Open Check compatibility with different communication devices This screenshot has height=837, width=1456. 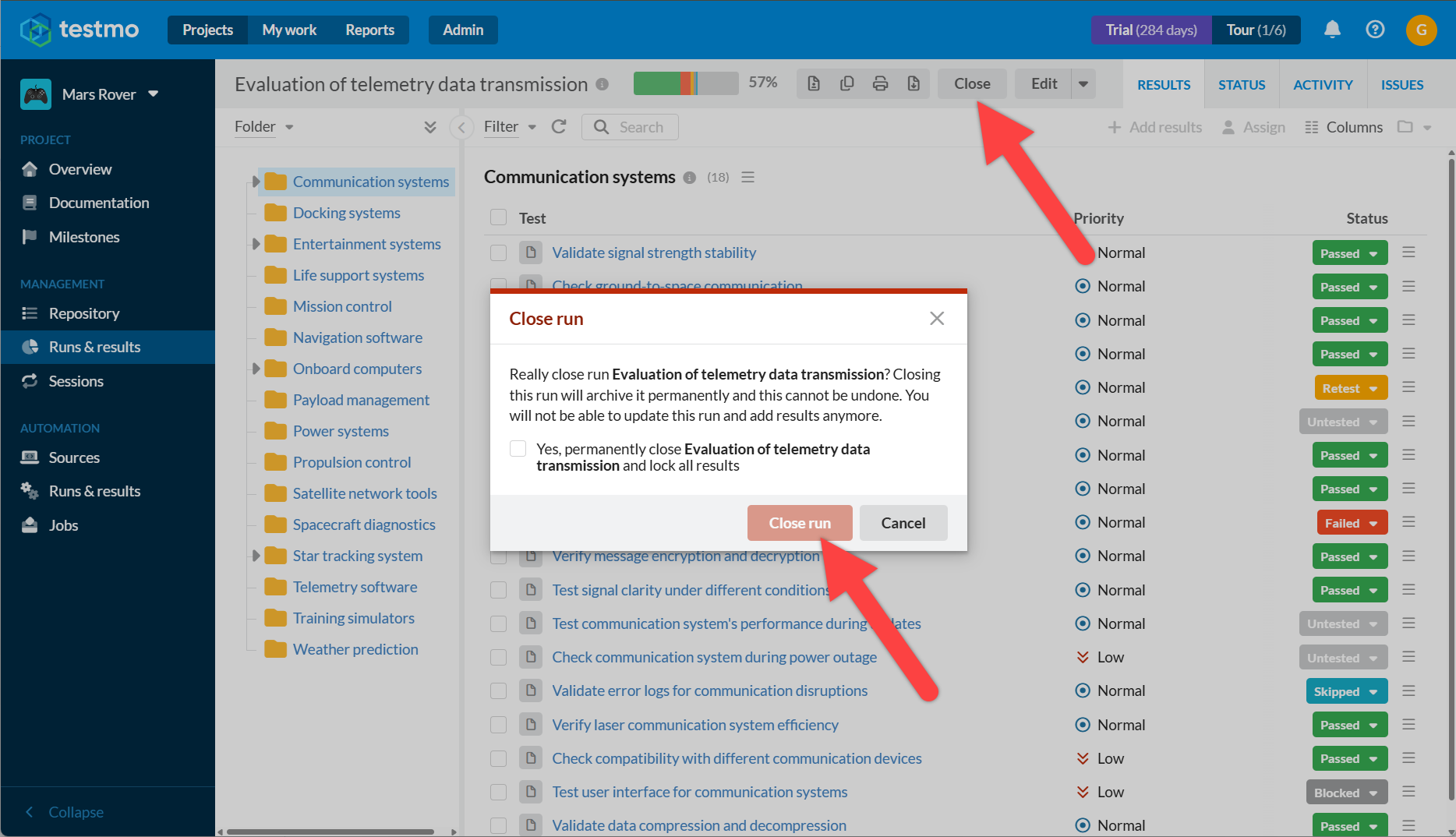coord(737,758)
